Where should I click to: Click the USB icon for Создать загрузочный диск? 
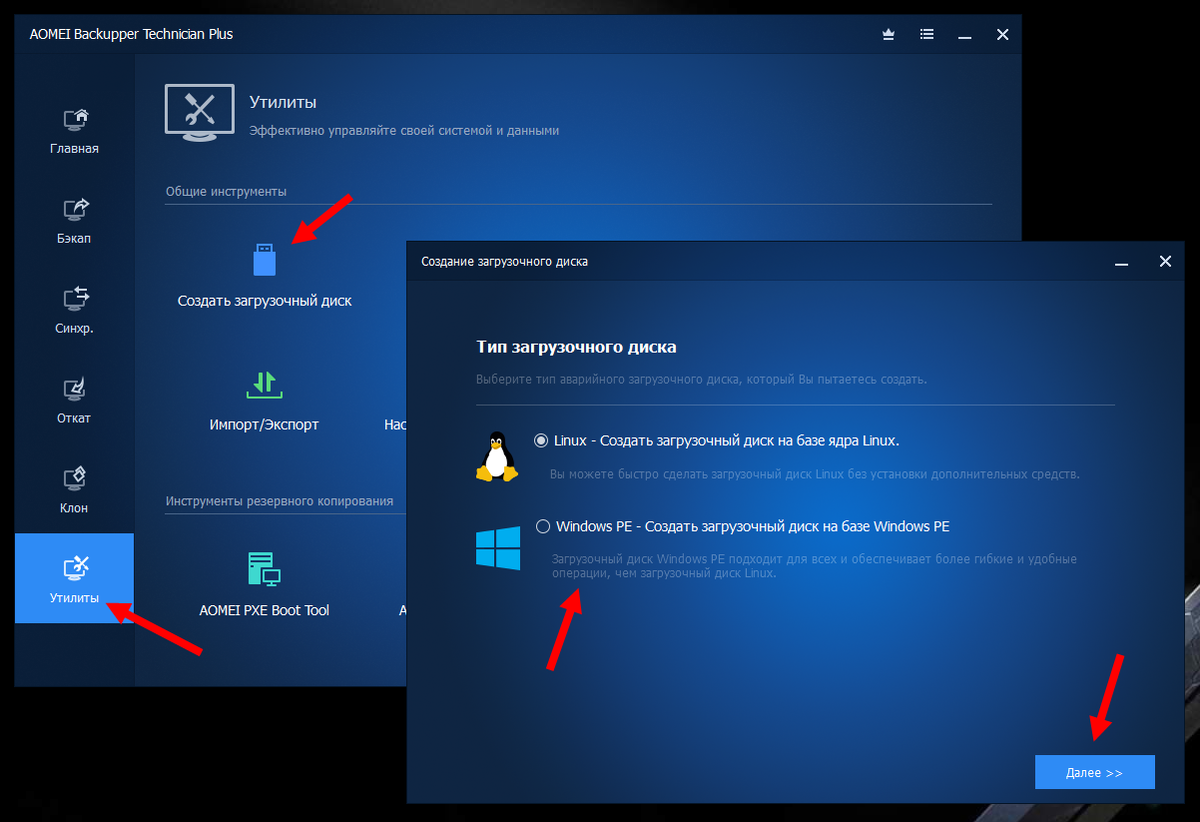click(264, 259)
